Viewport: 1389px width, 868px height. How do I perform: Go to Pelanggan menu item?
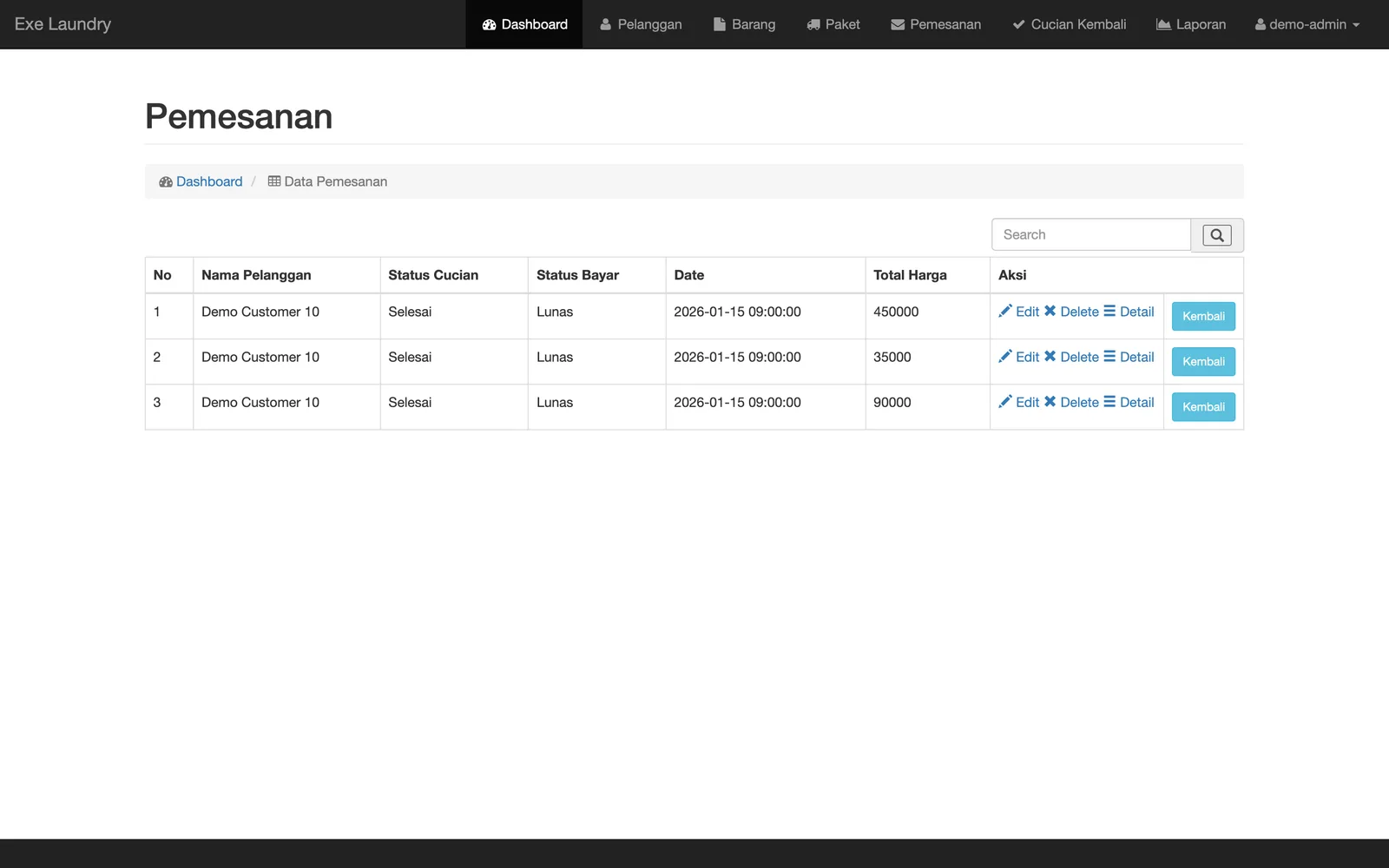pos(641,24)
